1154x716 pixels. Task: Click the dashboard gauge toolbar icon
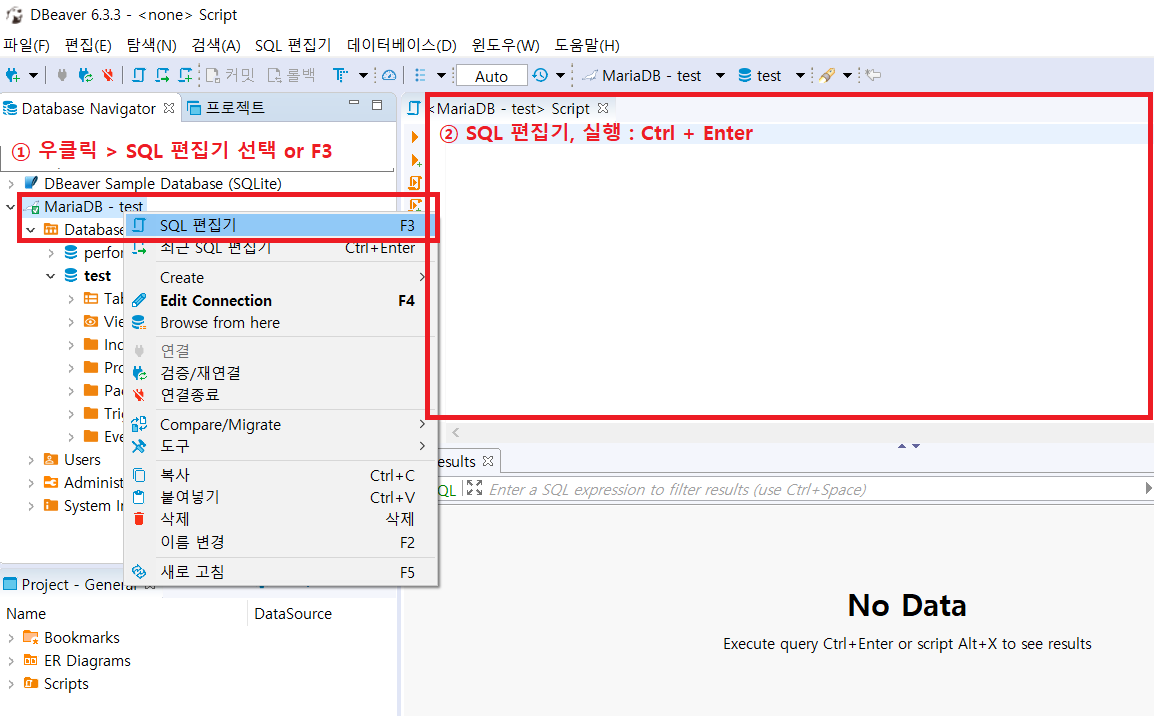pyautogui.click(x=389, y=75)
